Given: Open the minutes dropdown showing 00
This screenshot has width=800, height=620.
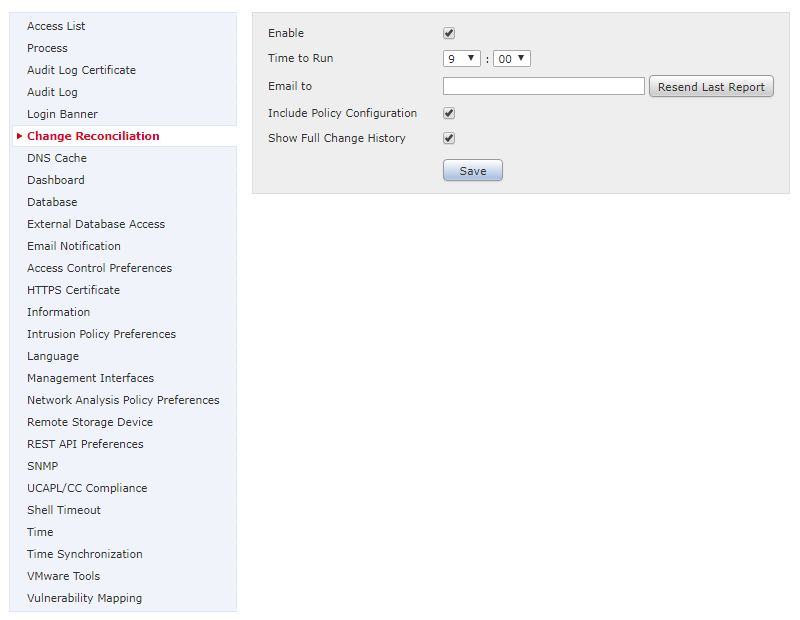Looking at the screenshot, I should click(512, 59).
